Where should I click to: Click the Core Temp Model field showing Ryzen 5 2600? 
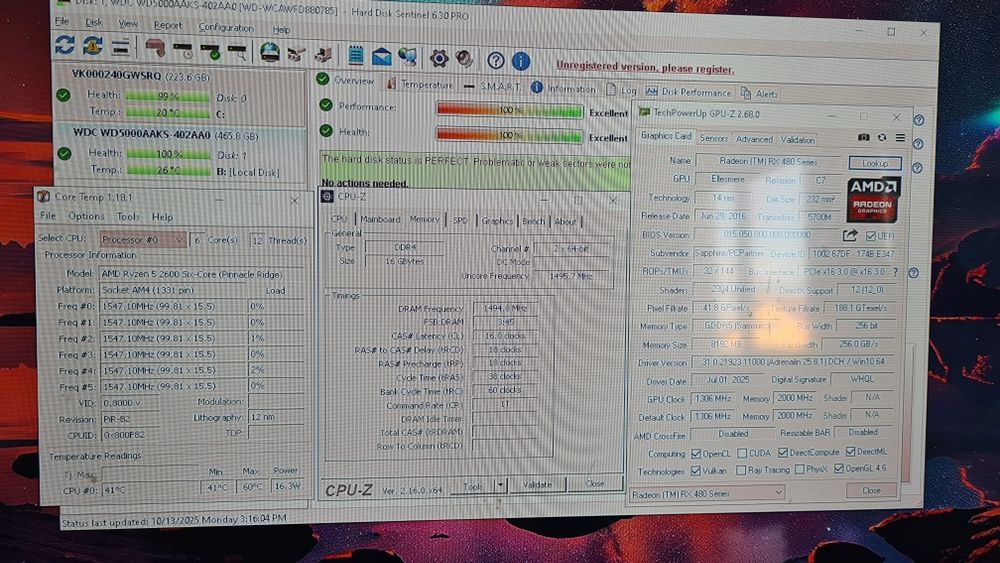tap(202, 274)
